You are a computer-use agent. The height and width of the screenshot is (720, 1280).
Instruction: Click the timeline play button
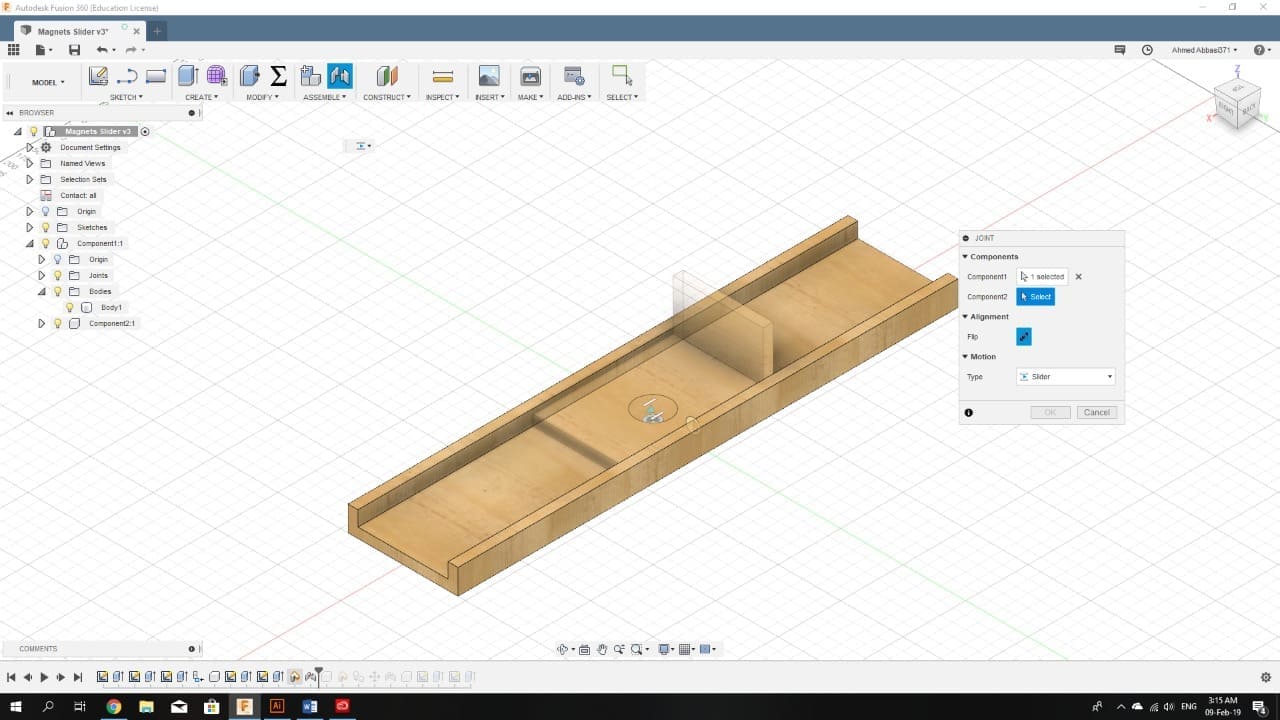[44, 677]
